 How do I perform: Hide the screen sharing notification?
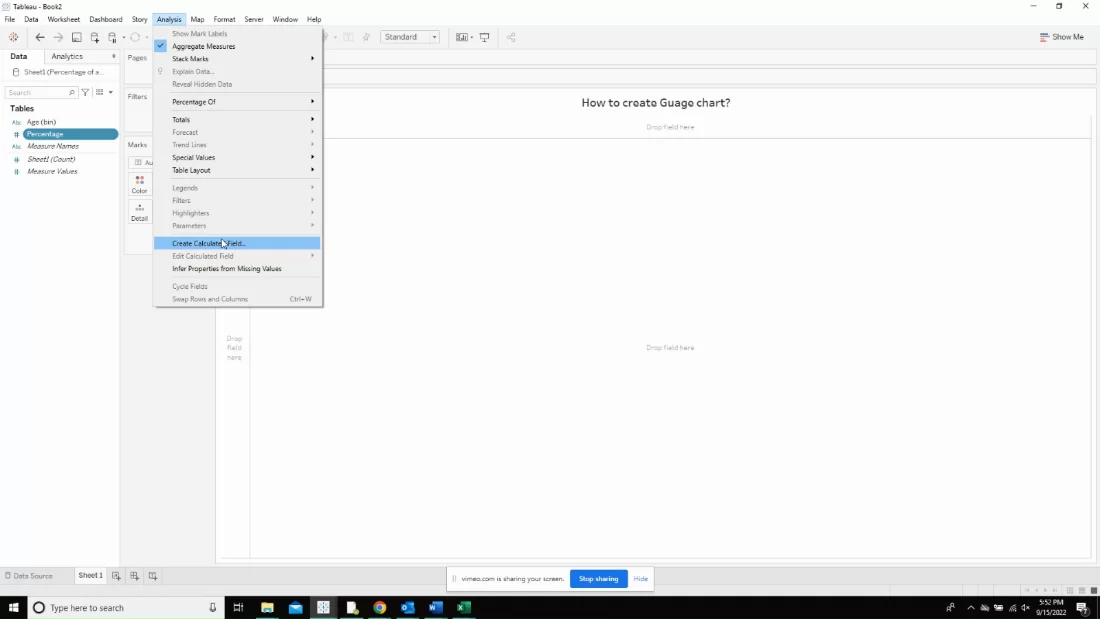tap(640, 579)
